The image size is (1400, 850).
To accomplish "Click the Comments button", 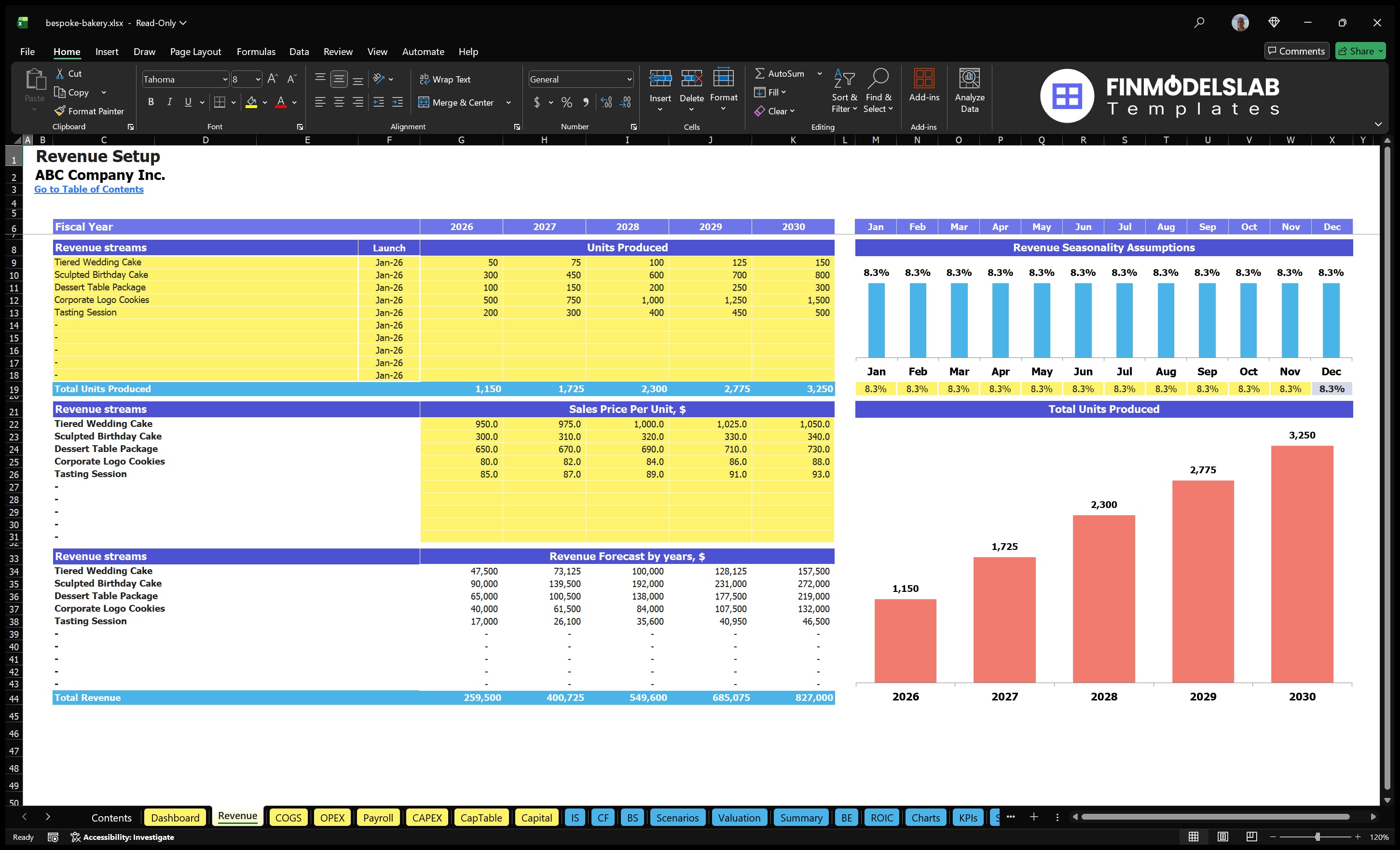I will (x=1297, y=51).
